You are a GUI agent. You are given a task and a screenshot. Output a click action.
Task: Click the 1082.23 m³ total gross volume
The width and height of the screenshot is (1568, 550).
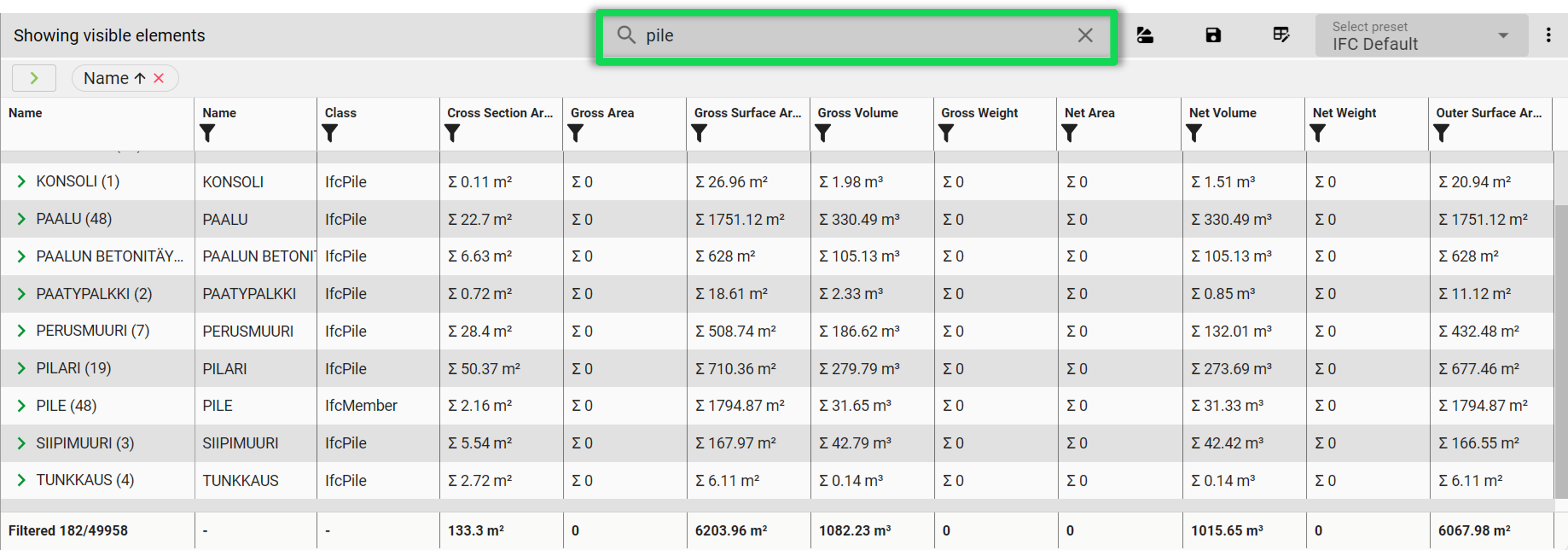pyautogui.click(x=855, y=530)
